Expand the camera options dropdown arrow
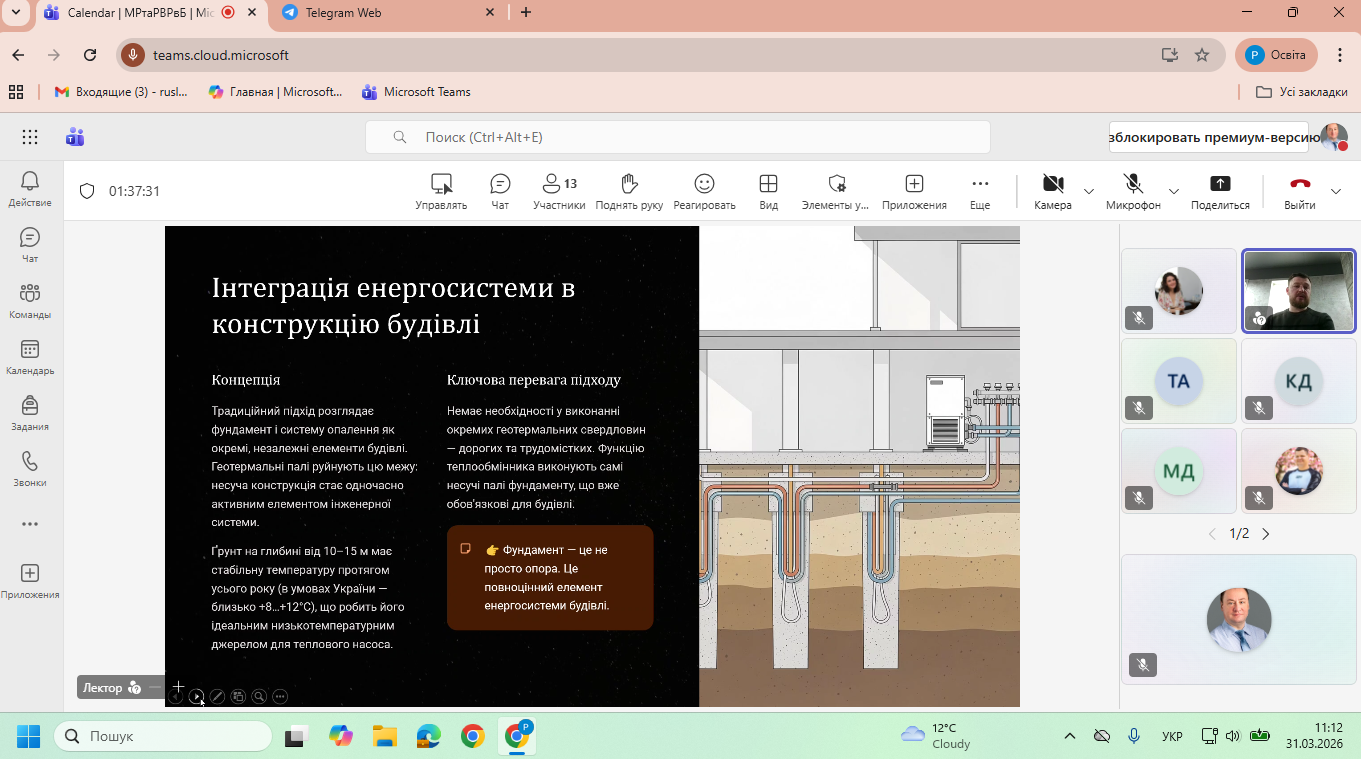 (x=1089, y=191)
